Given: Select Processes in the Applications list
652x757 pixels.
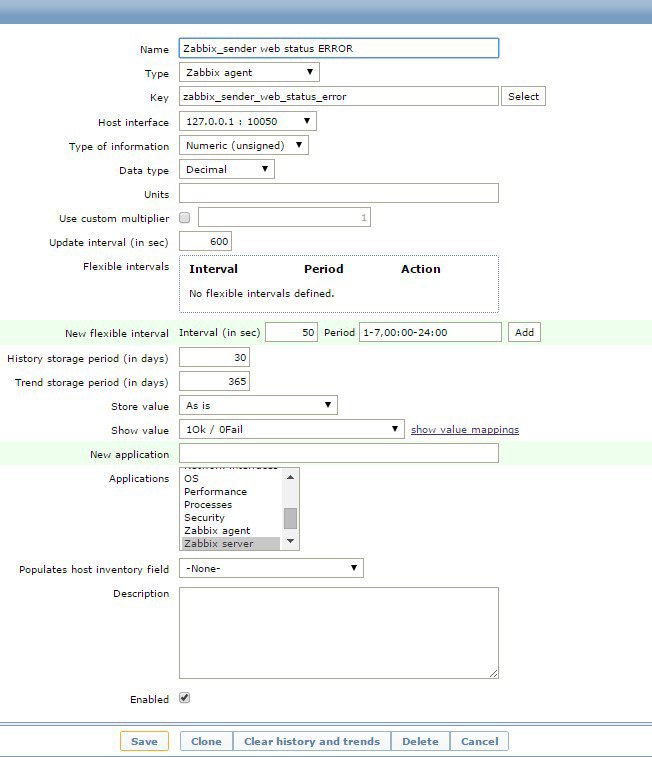Looking at the screenshot, I should (231, 505).
